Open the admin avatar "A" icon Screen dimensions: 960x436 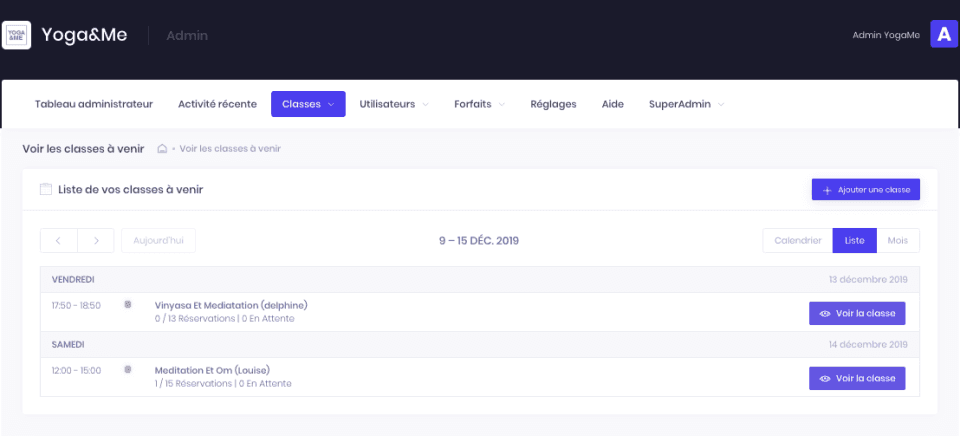coord(944,34)
